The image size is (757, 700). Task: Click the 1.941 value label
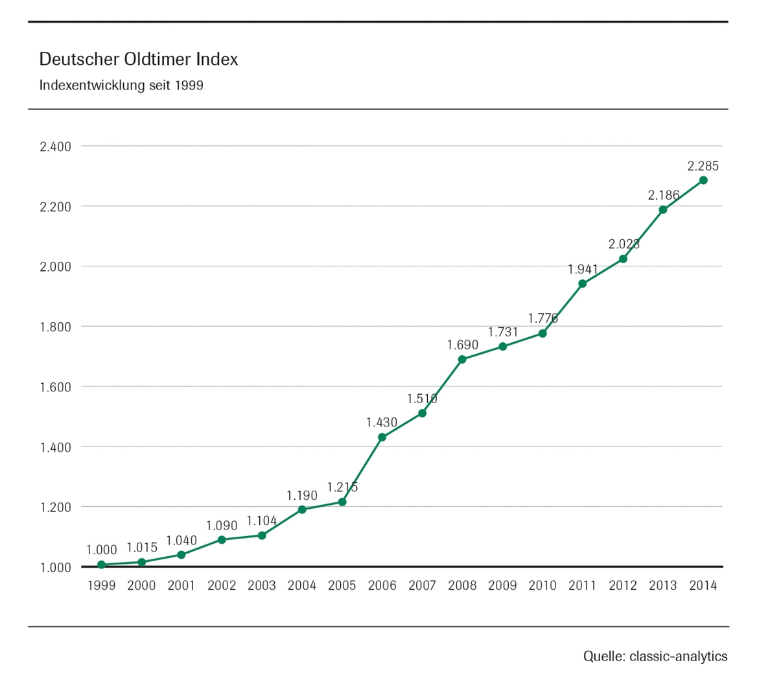(x=583, y=269)
